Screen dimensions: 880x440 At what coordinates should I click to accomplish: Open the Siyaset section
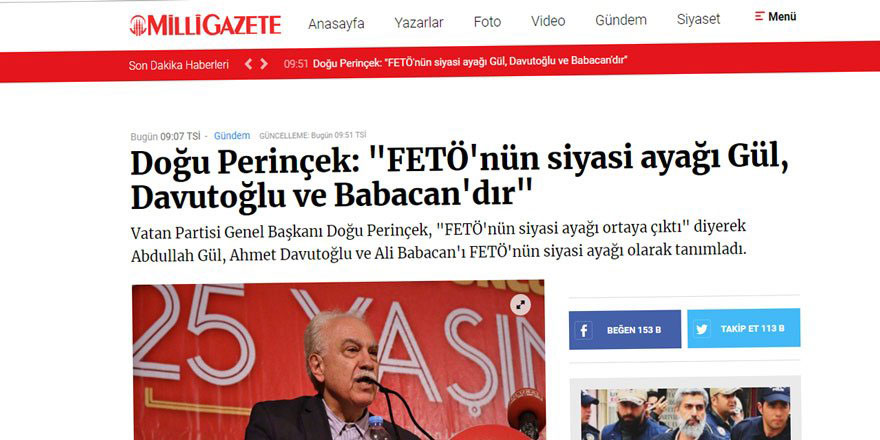[x=698, y=19]
